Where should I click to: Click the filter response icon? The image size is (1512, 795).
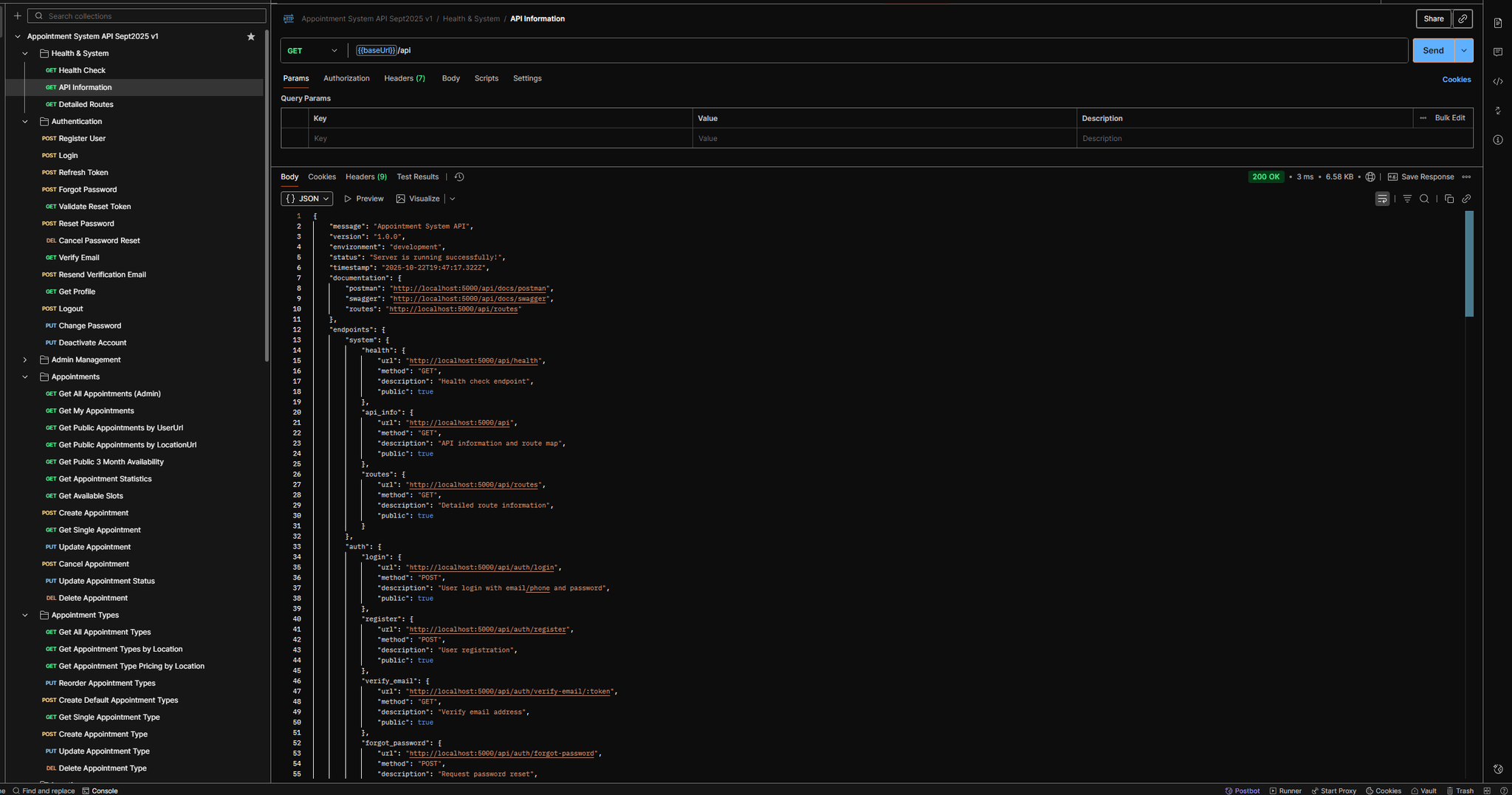1407,199
